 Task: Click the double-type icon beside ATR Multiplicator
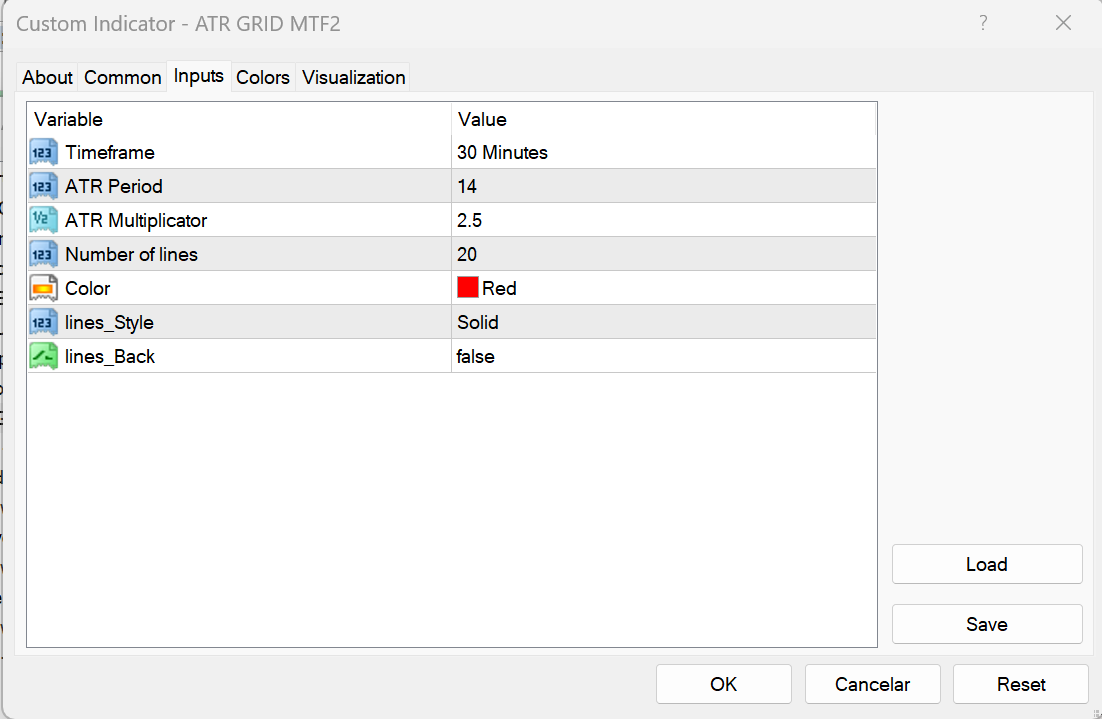click(44, 221)
